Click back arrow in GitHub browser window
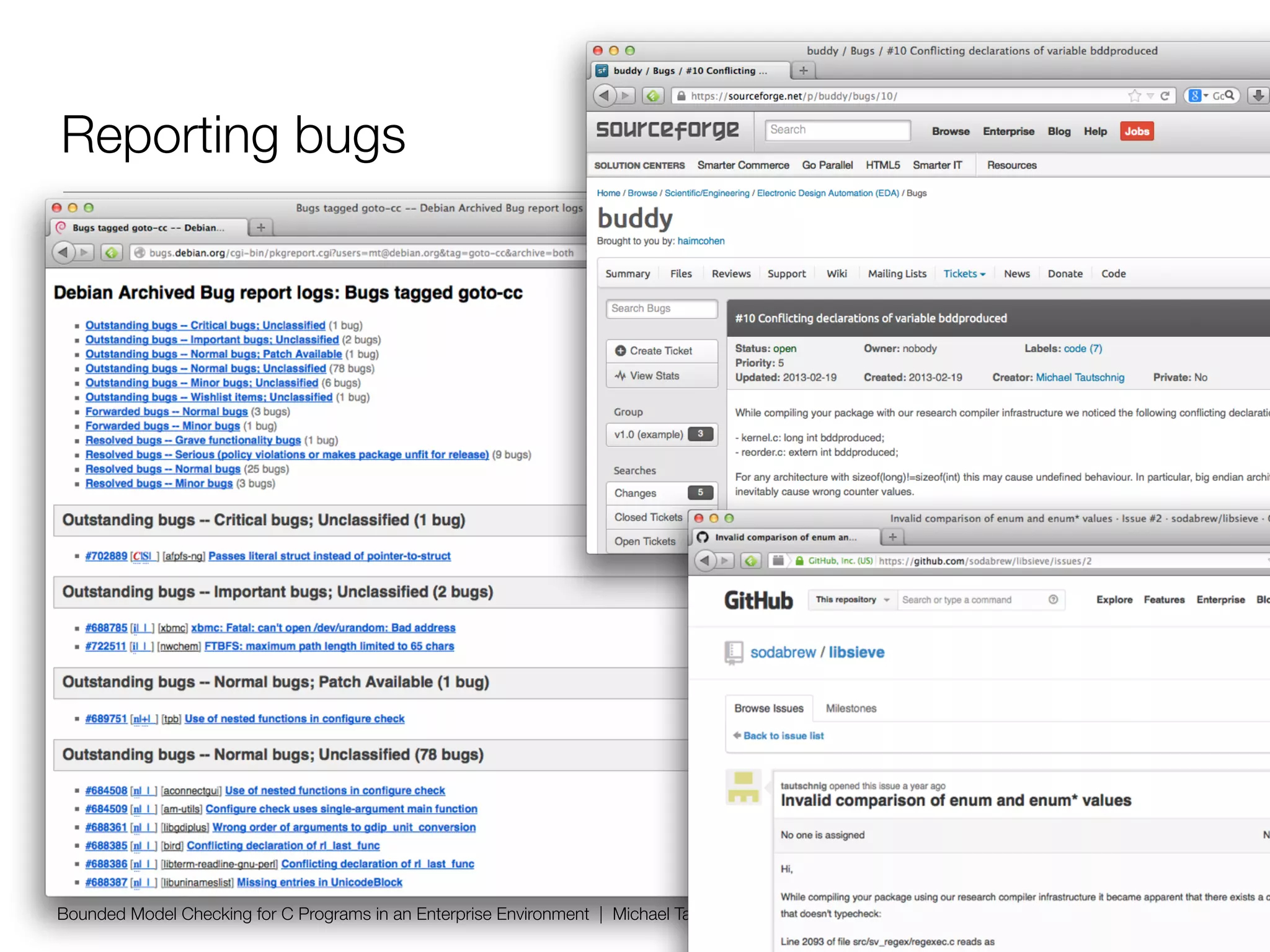Screen dimensions: 1270x952 (705, 560)
